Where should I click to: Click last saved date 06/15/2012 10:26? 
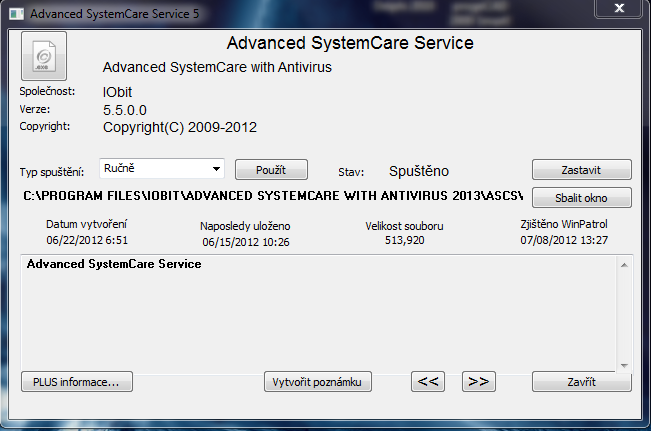[x=245, y=242]
